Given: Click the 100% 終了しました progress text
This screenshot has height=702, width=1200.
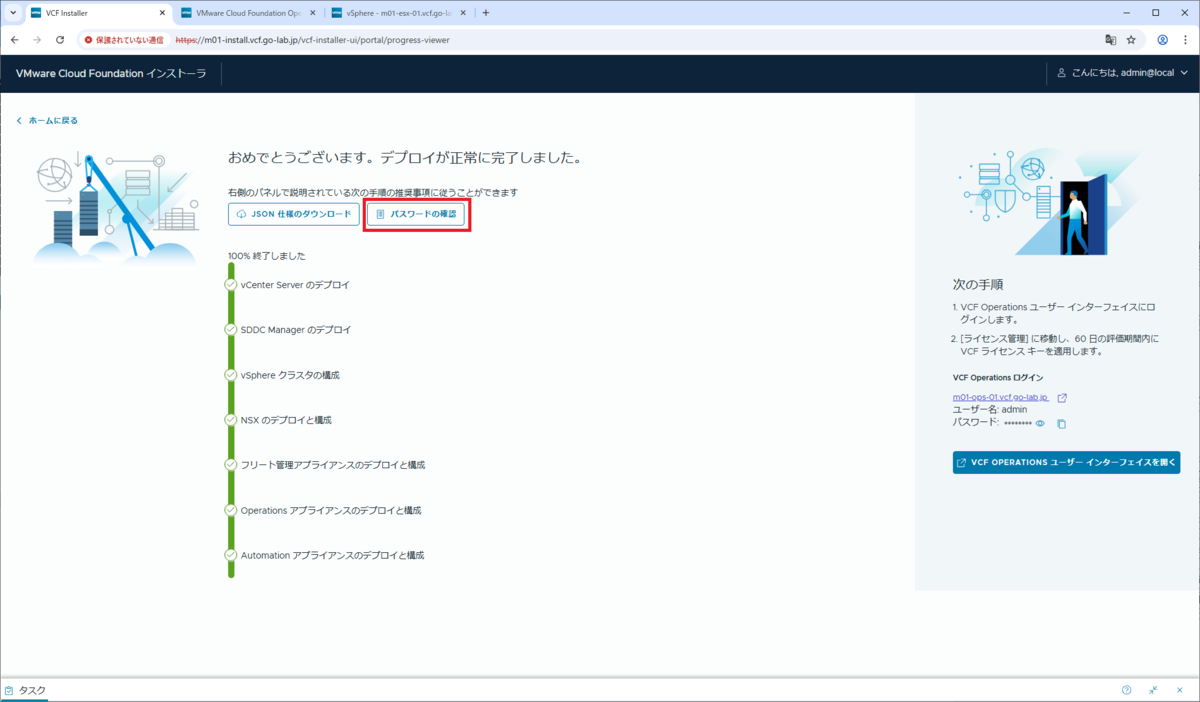Looking at the screenshot, I should (267, 256).
